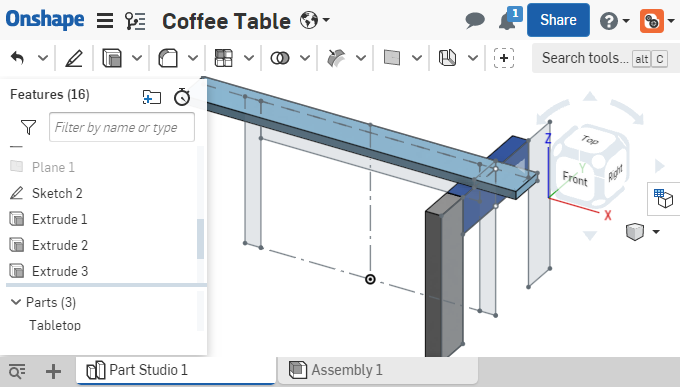This screenshot has width=680, height=387.
Task: Expand the Boolean tool dropdown
Action: pos(305,58)
